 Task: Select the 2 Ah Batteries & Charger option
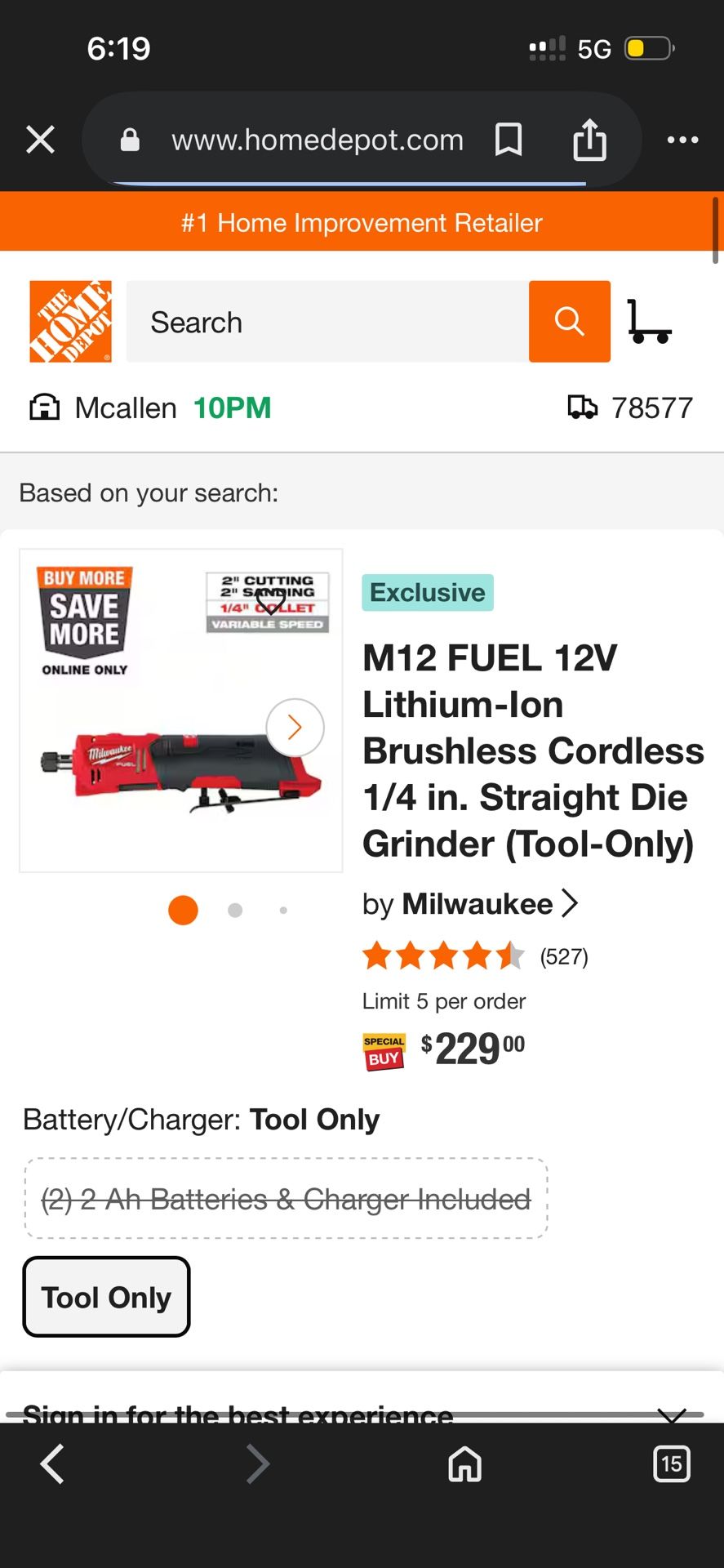click(x=286, y=1199)
